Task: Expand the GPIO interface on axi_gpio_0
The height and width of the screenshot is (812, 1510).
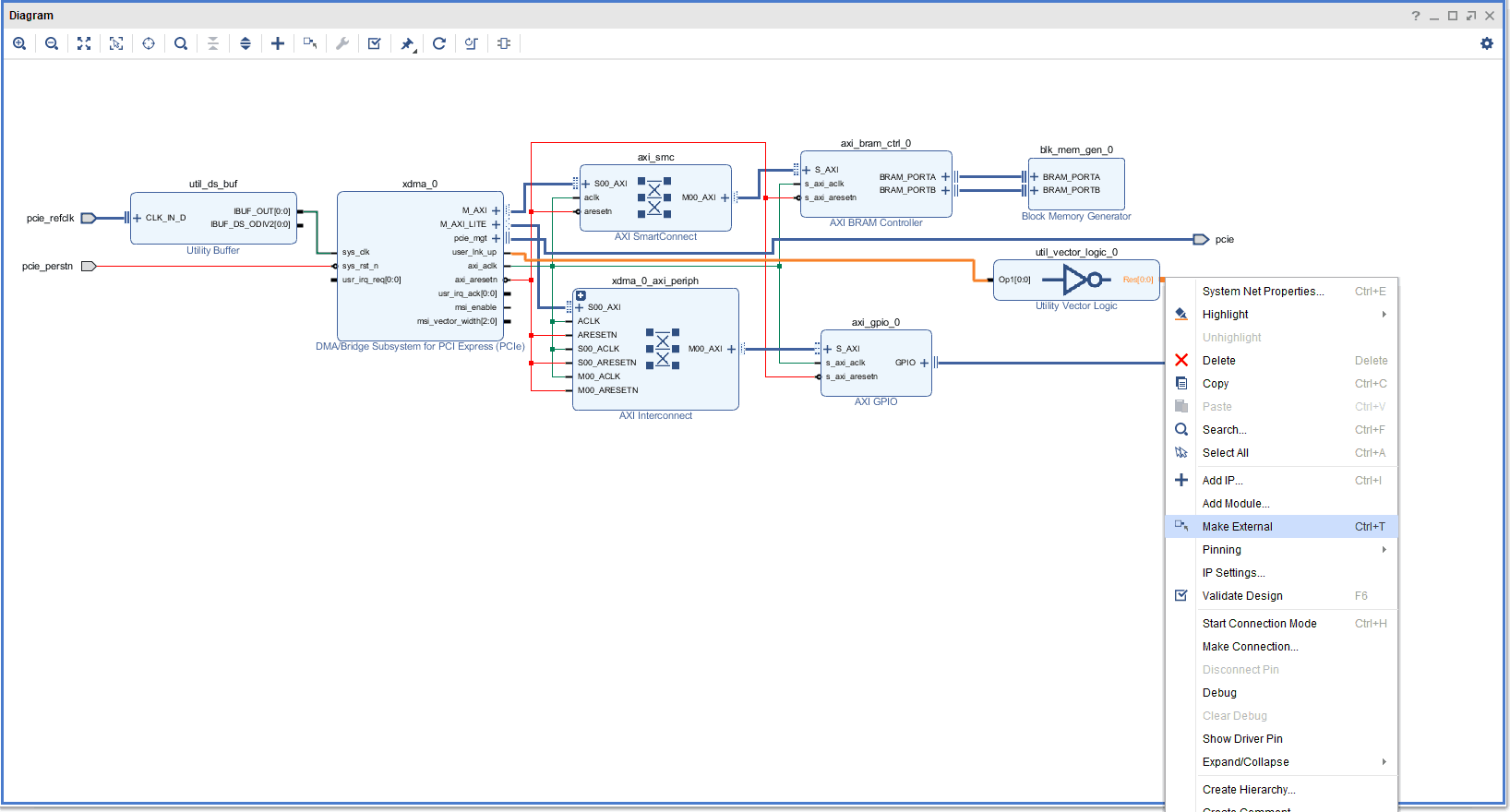Action: [x=924, y=363]
